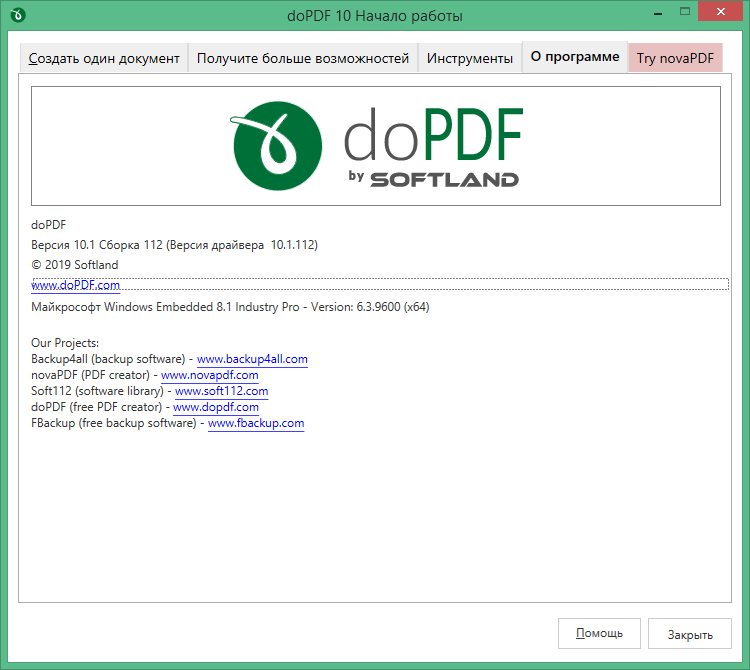The height and width of the screenshot is (670, 750).
Task: Click the doPDF icon in the title bar
Action: (18, 15)
